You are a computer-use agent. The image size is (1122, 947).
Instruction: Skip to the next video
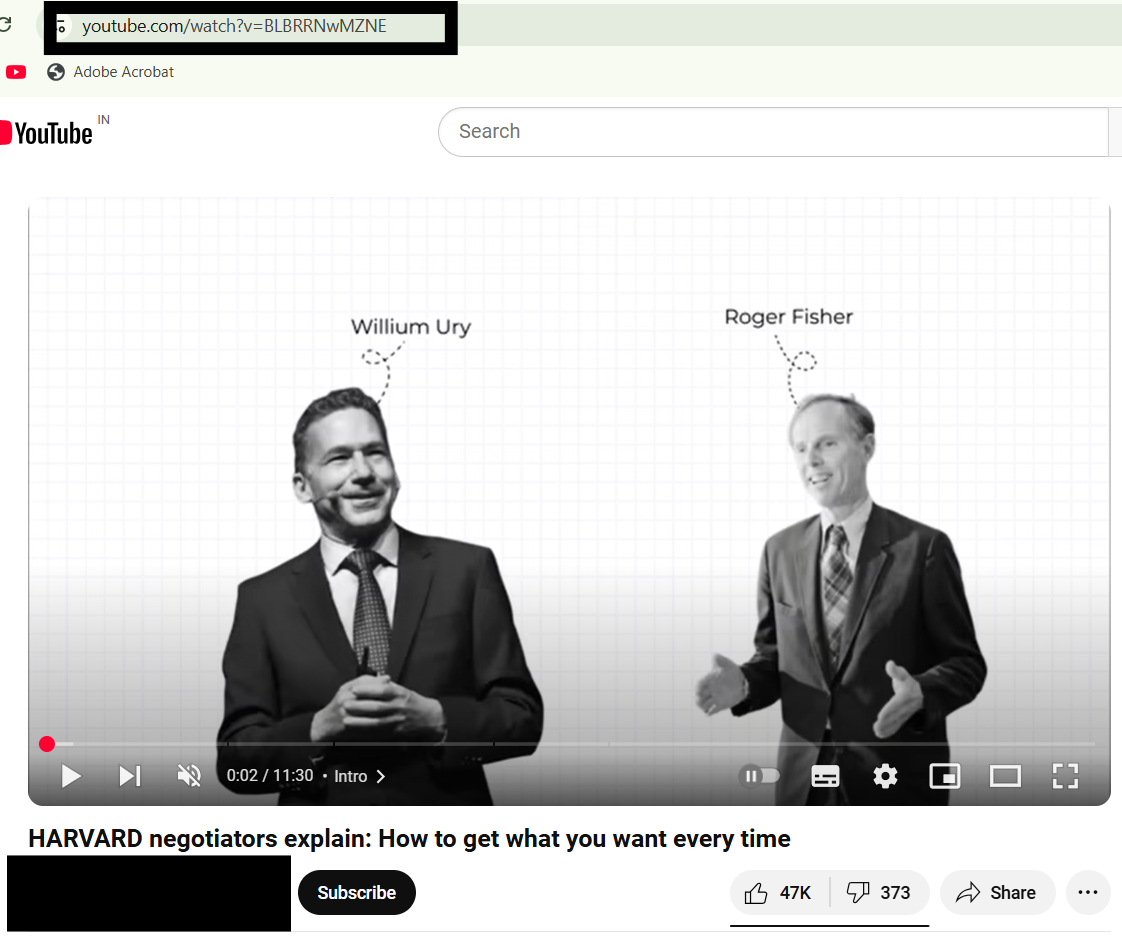[130, 776]
